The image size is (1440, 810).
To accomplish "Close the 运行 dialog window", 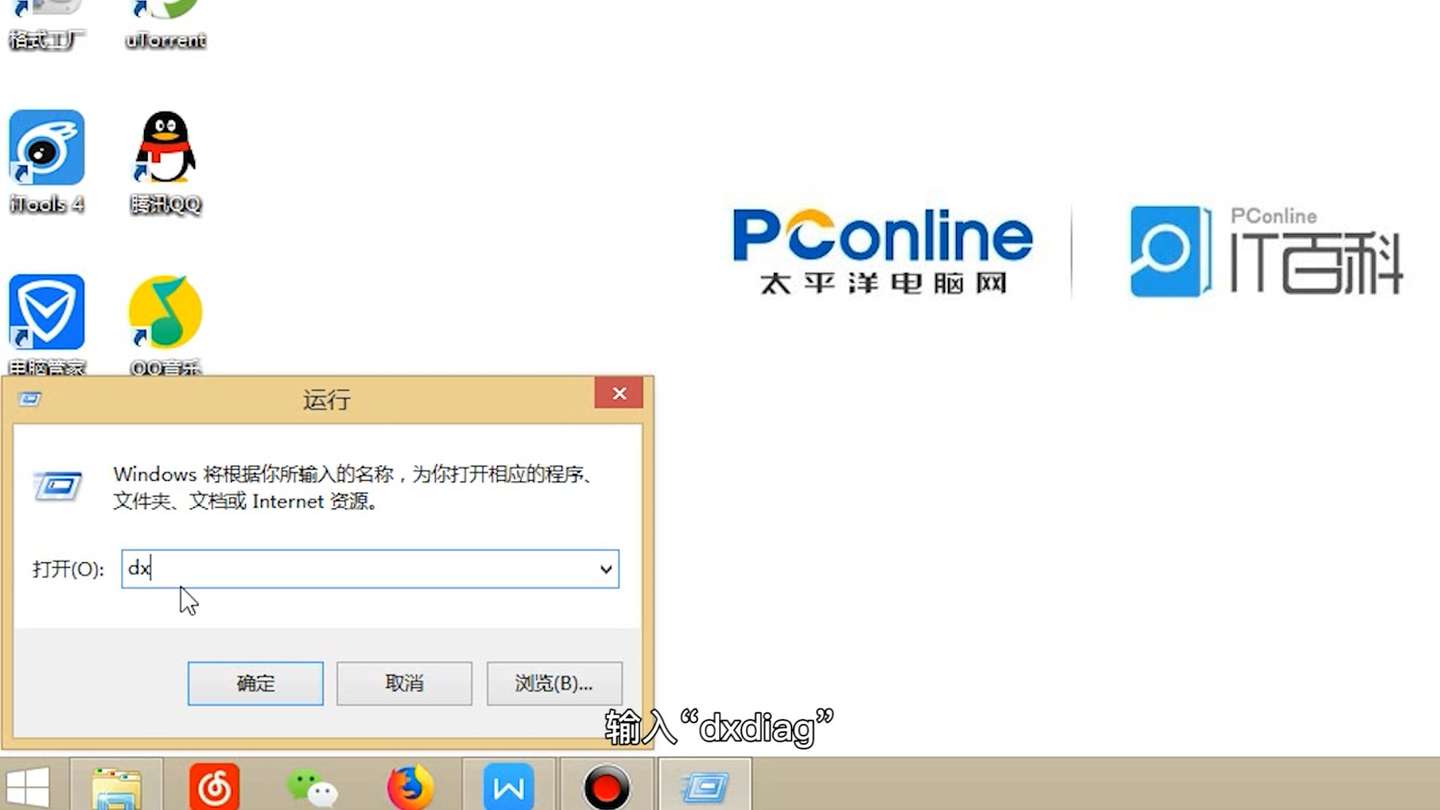I will pos(618,393).
